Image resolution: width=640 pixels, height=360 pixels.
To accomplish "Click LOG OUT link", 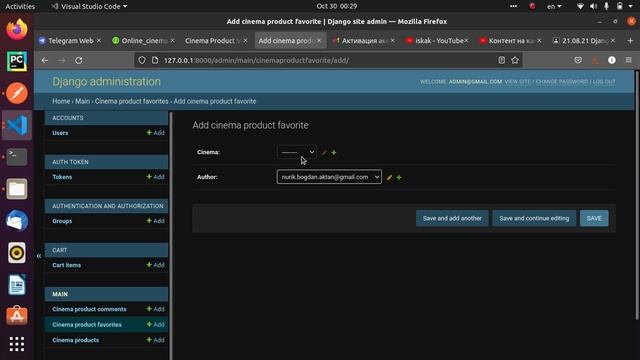I will [604, 82].
